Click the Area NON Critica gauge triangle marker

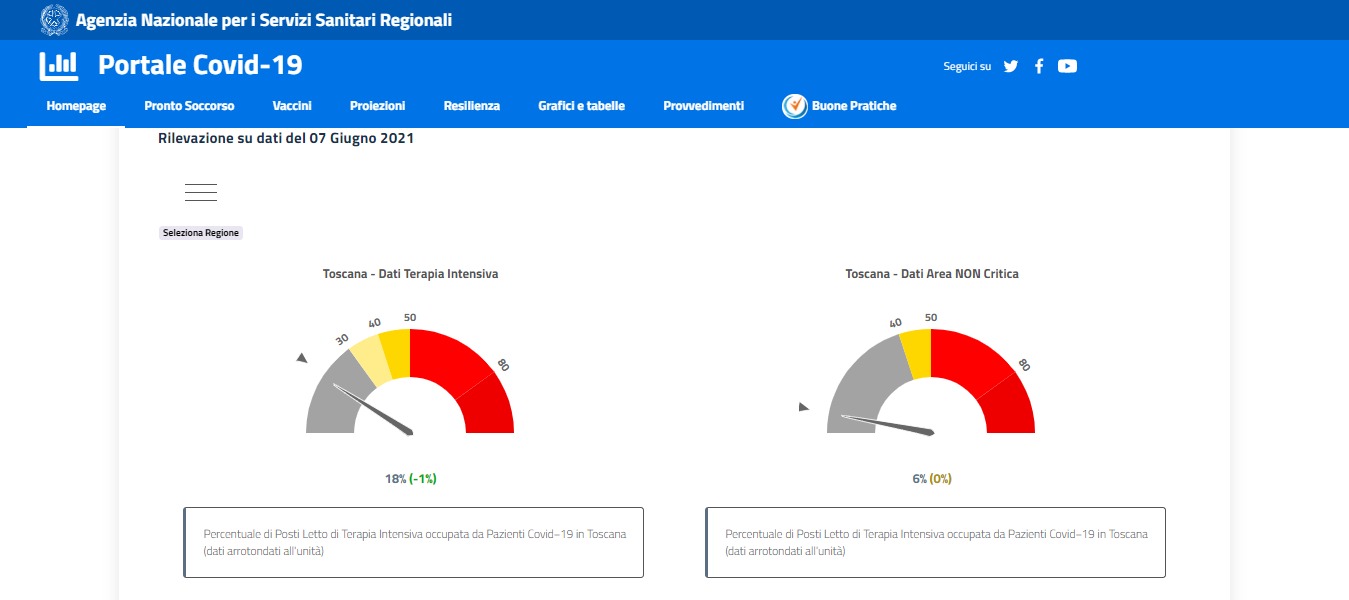[x=803, y=407]
